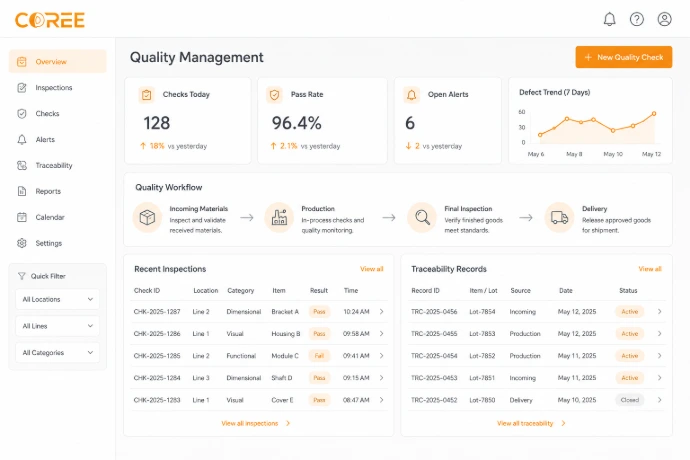Viewport: 690px width, 460px height.
Task: Expand the All Lines dropdown
Action: click(58, 326)
